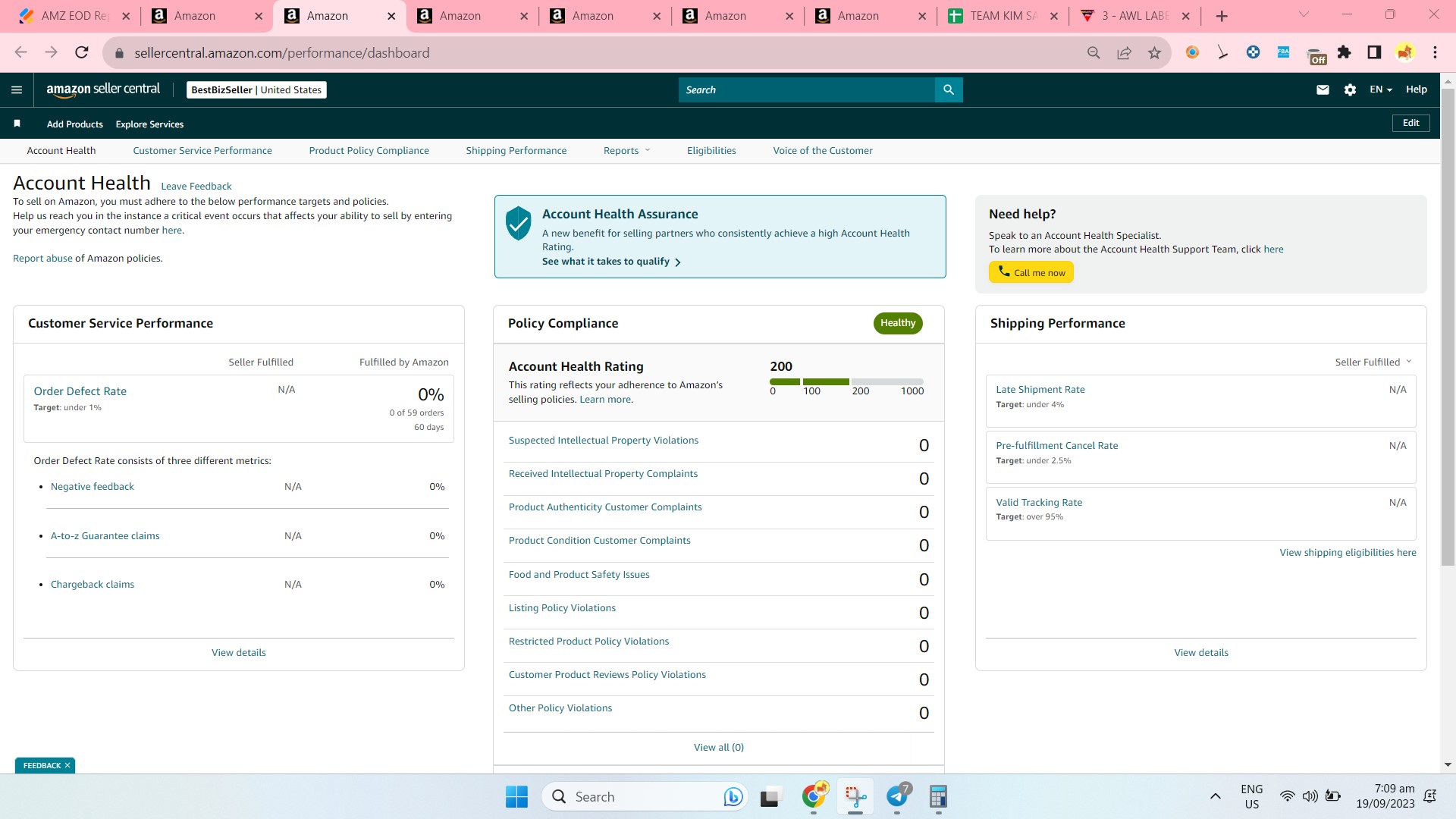1456x819 pixels.
Task: Open the EN language dropdown
Action: (1380, 89)
